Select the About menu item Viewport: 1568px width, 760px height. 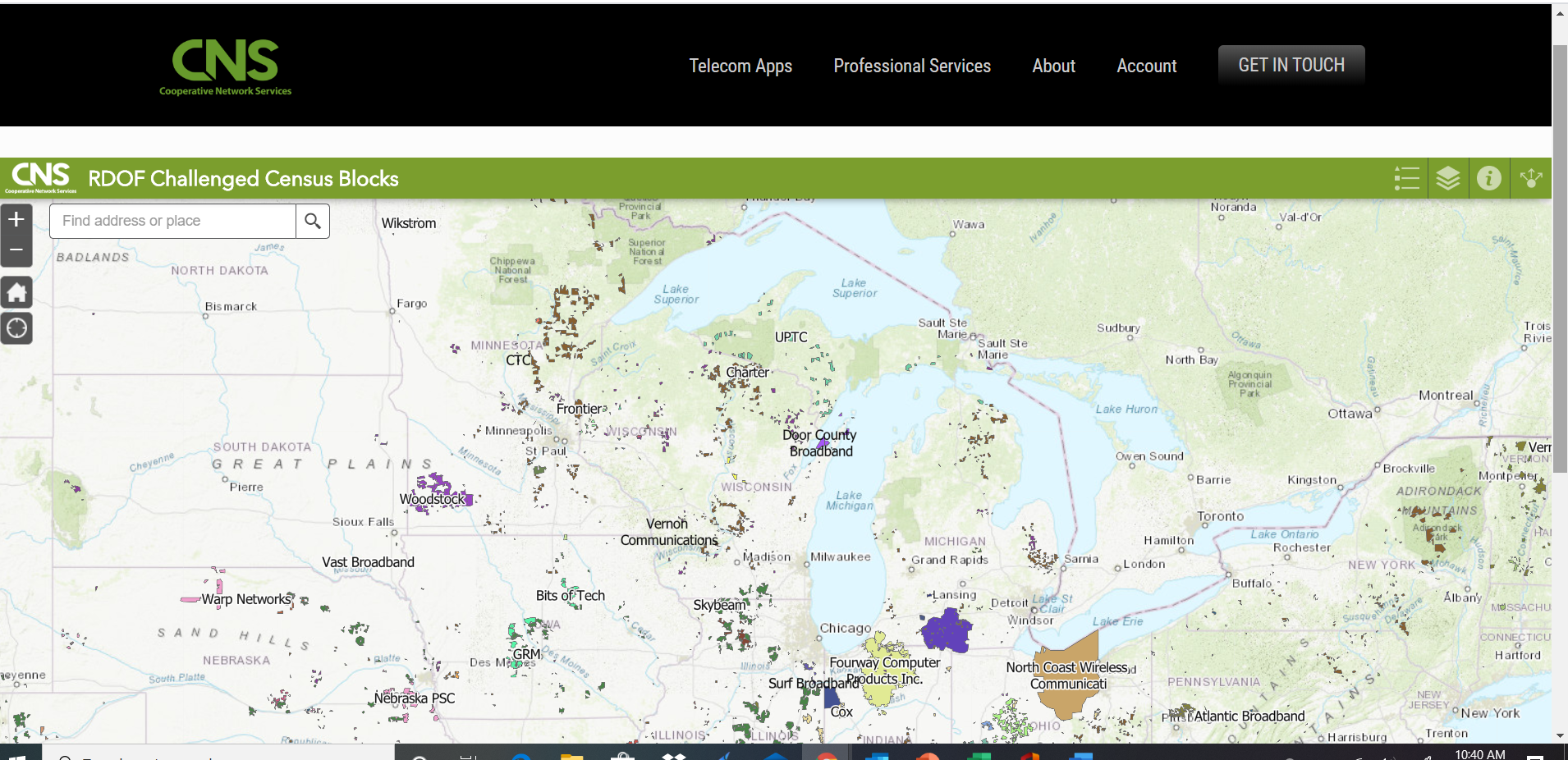(x=1053, y=66)
